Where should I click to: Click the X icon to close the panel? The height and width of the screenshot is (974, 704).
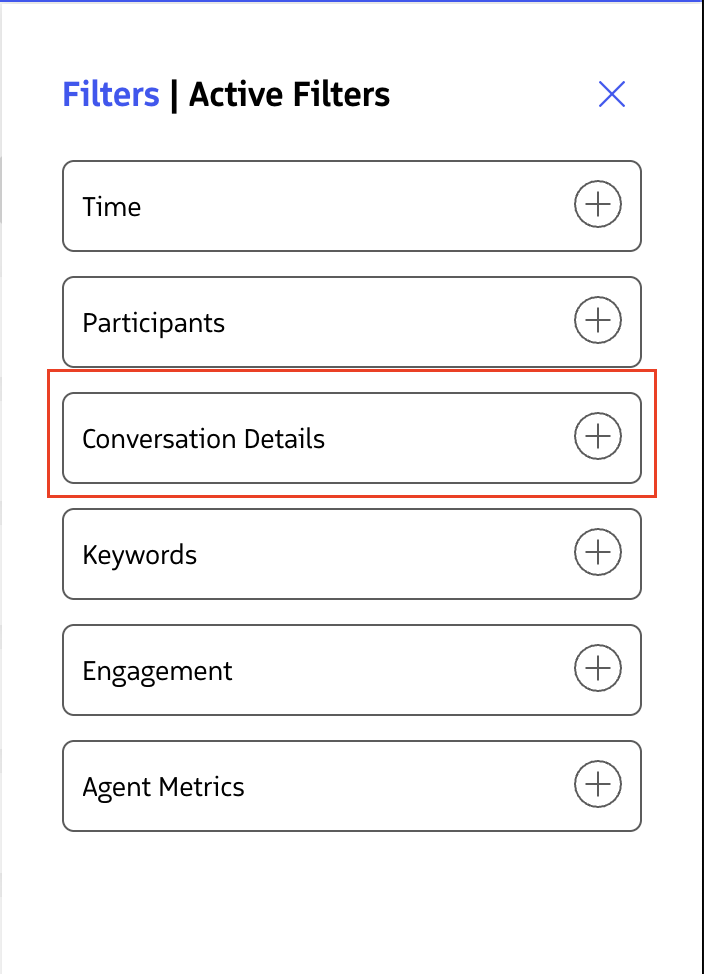coord(611,94)
